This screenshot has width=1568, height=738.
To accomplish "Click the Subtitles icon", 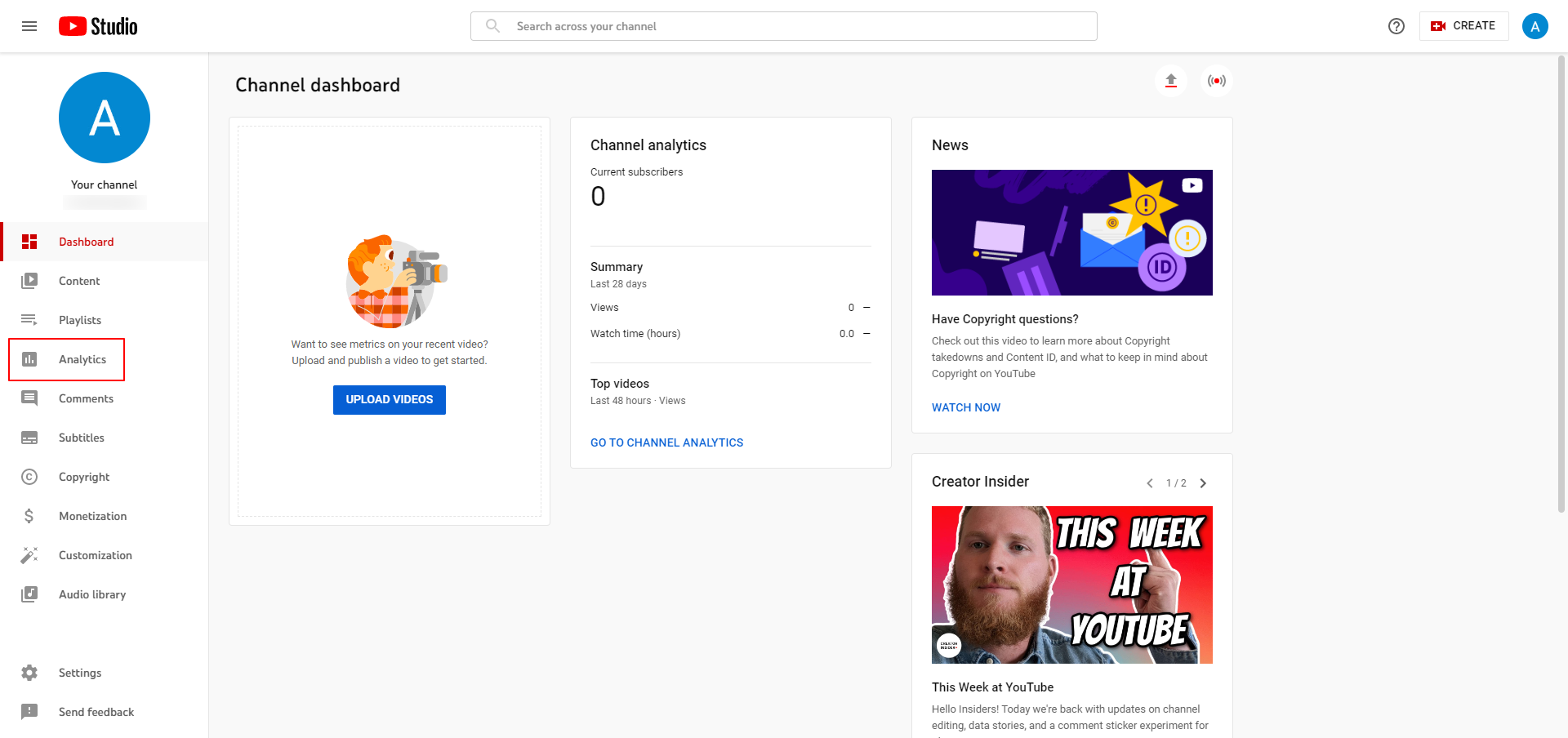I will click(29, 438).
